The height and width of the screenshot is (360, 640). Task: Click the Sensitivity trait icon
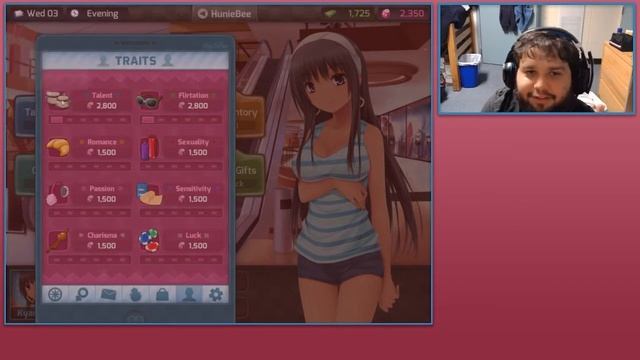coord(149,194)
